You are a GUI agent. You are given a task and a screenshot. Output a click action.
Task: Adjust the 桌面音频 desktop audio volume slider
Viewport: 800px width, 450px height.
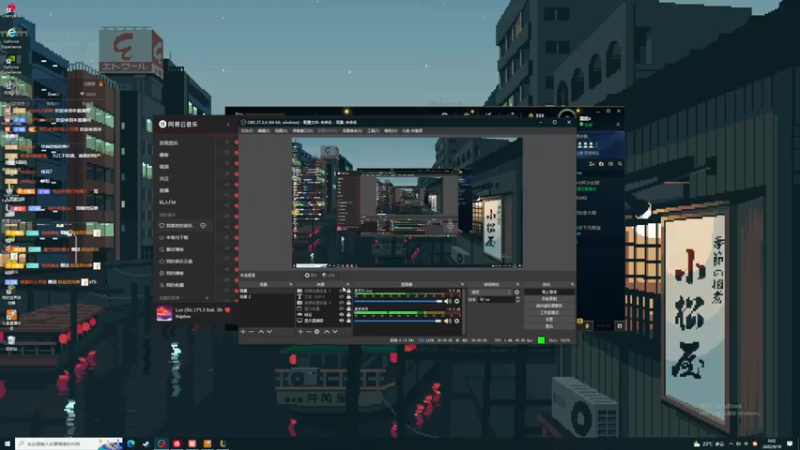pos(398,321)
